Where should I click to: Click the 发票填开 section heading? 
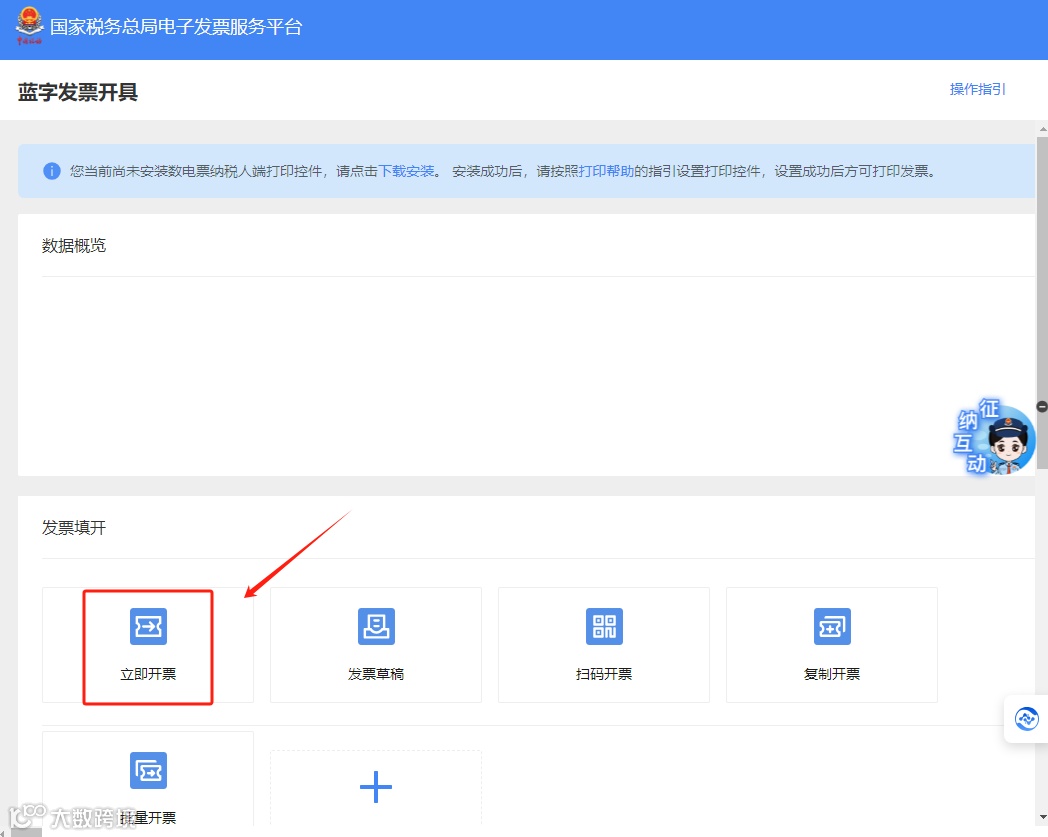[x=74, y=528]
